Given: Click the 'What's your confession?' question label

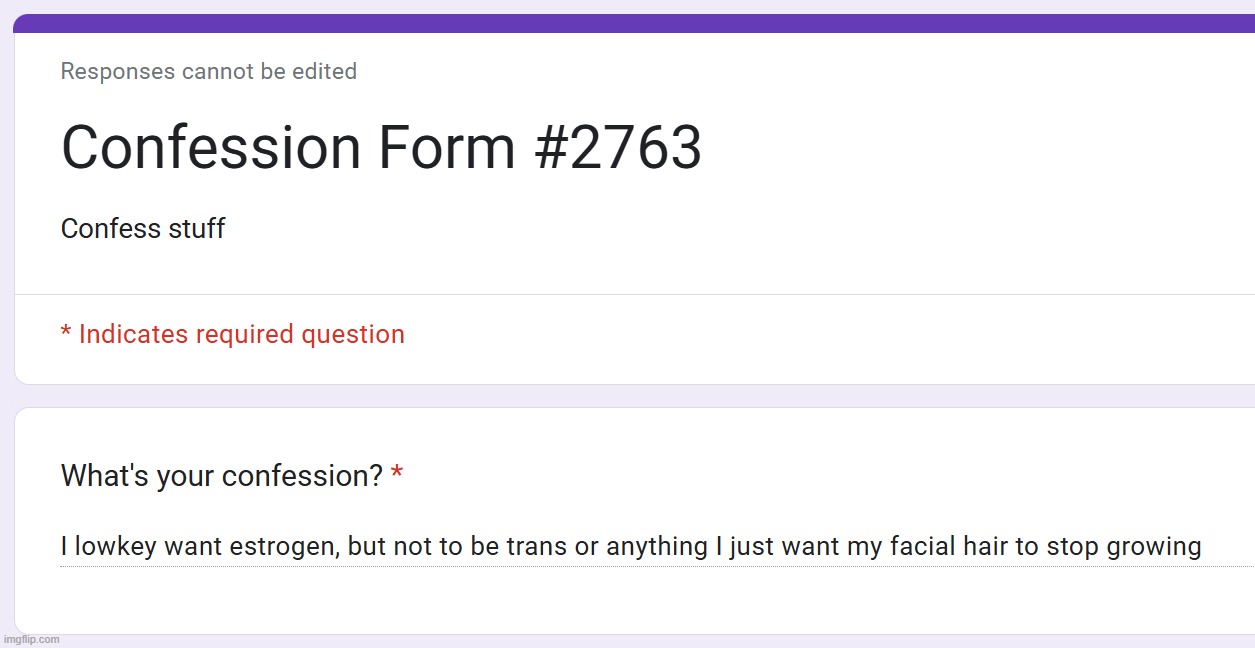Looking at the screenshot, I should [222, 476].
